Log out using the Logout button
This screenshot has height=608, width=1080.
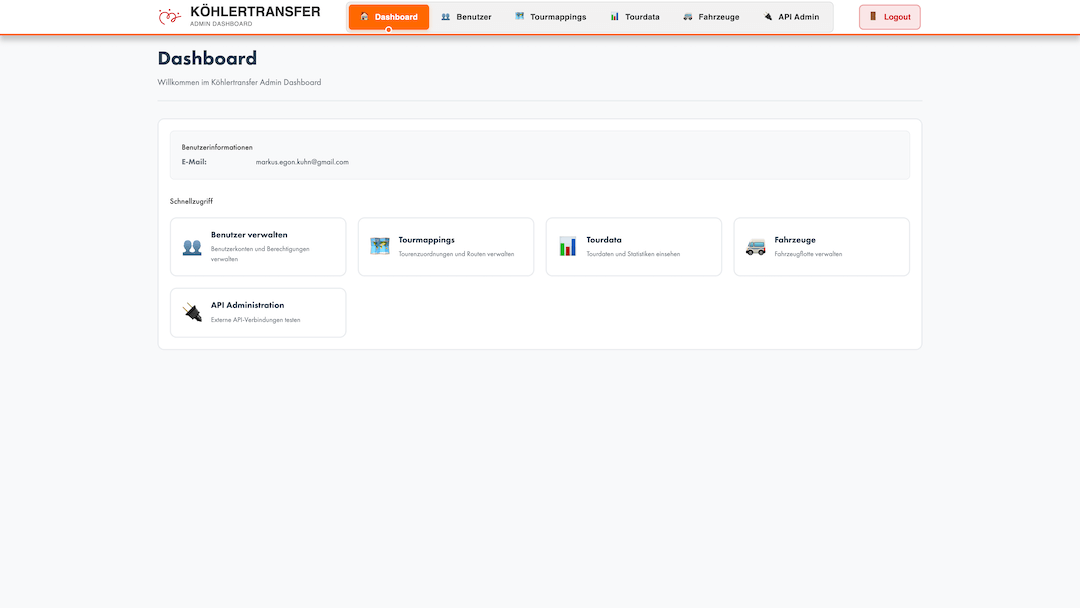(x=890, y=17)
